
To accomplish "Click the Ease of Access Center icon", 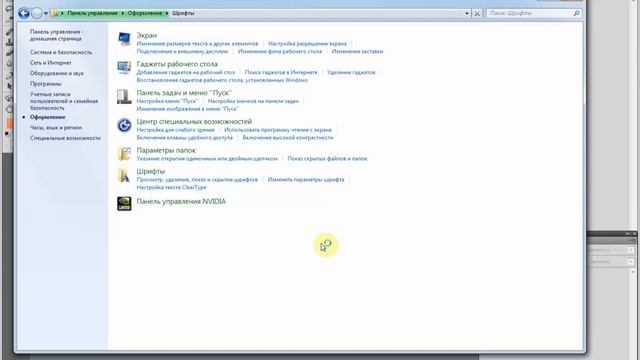I will click(x=124, y=125).
